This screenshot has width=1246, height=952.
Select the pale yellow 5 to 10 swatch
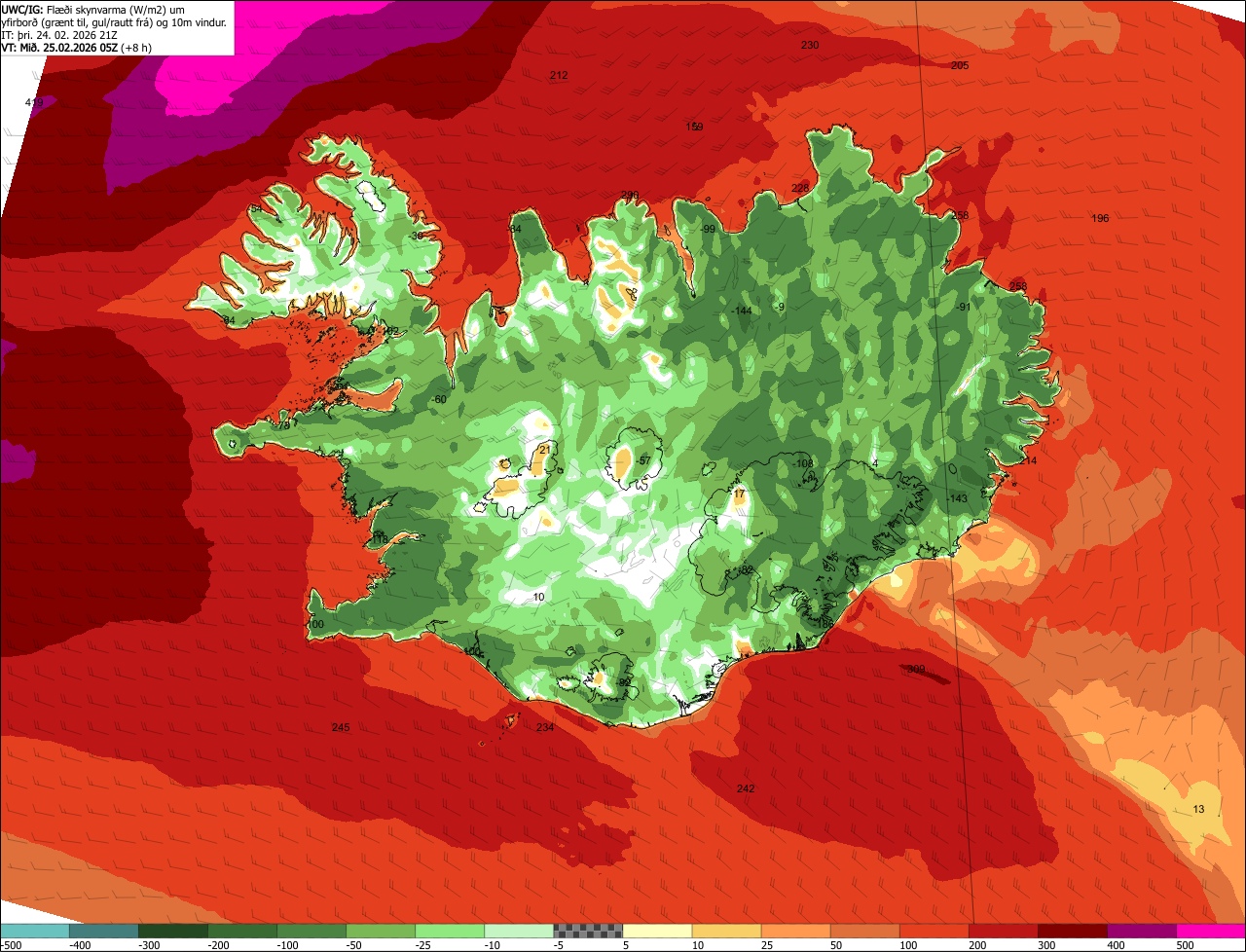point(657,930)
